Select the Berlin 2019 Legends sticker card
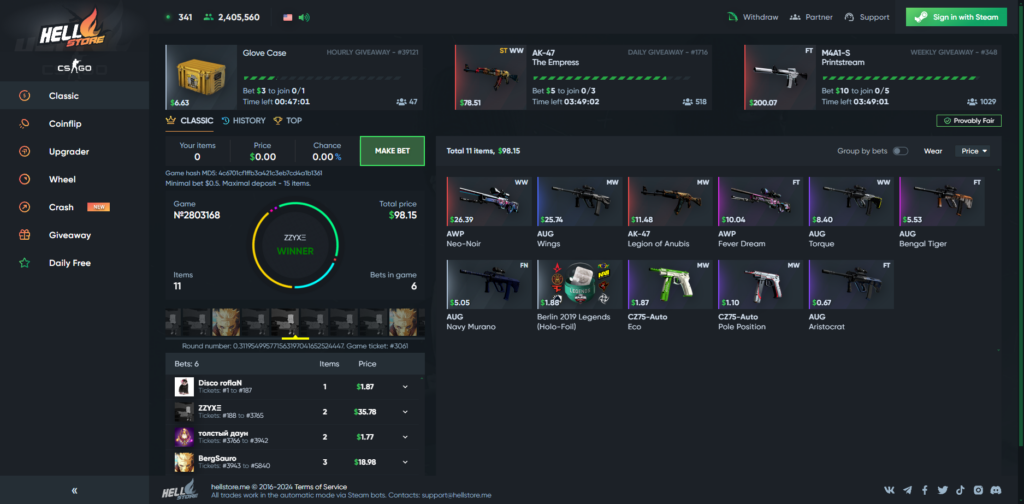This screenshot has width=1024, height=504. [579, 296]
